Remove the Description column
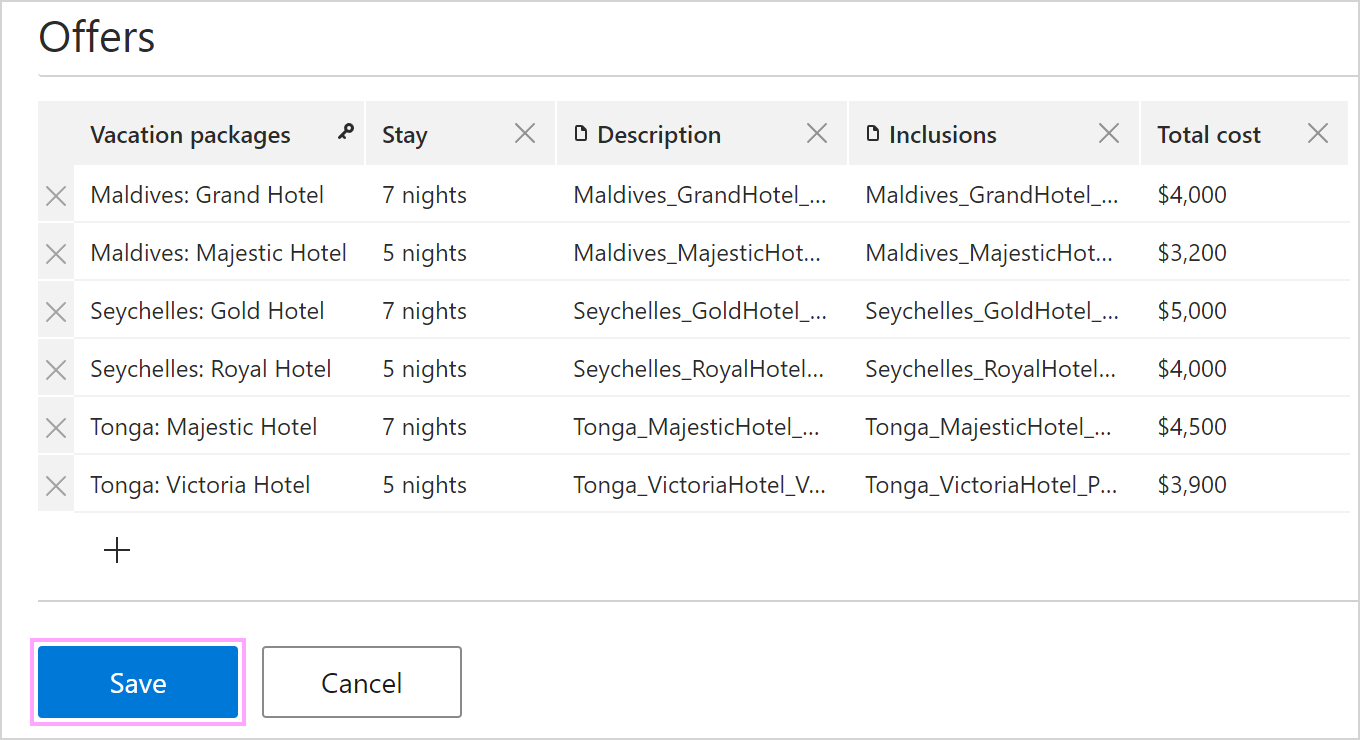Screen dimensions: 1360x740 click(817, 133)
